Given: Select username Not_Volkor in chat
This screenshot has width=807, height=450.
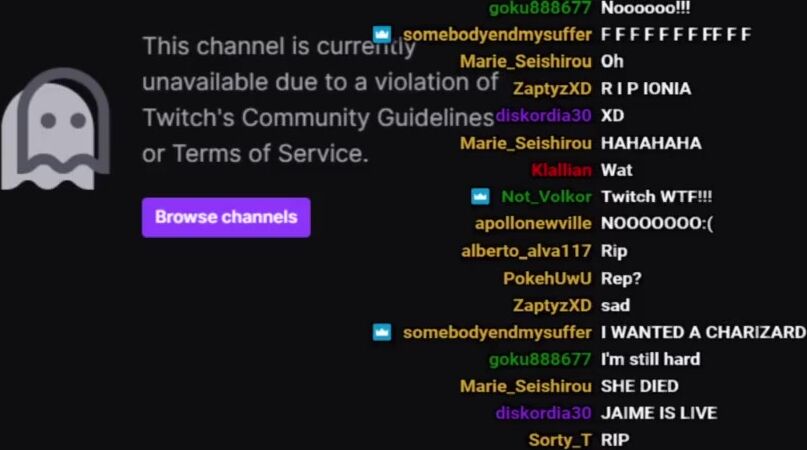Looking at the screenshot, I should (546, 197).
